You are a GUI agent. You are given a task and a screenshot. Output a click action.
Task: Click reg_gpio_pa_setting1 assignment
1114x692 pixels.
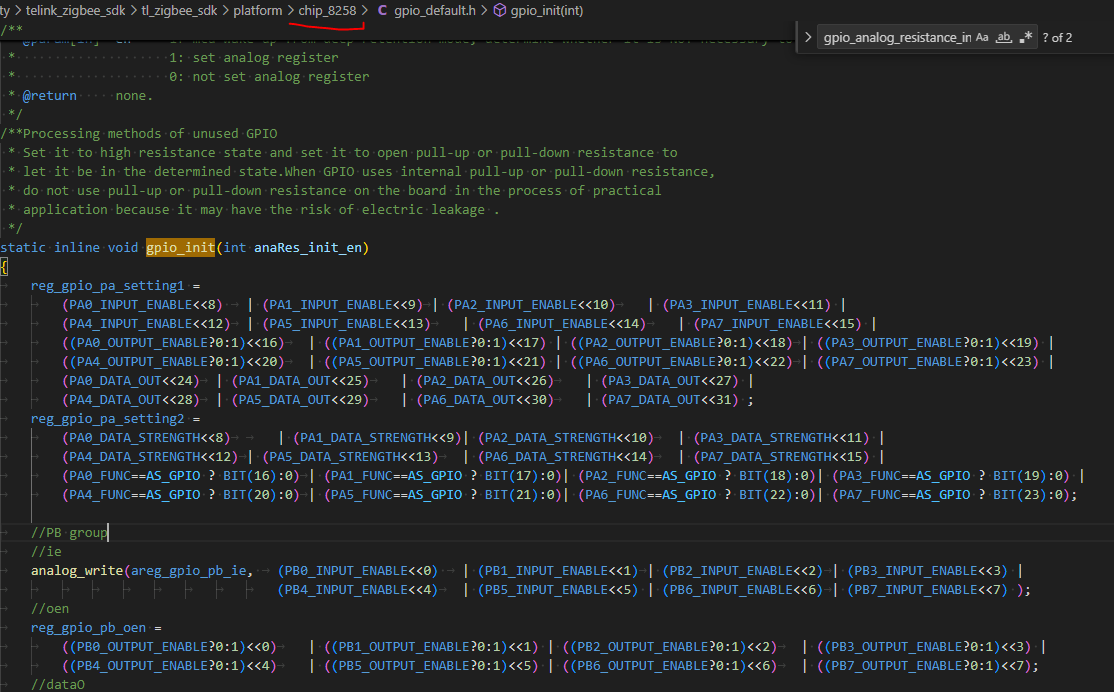point(107,286)
